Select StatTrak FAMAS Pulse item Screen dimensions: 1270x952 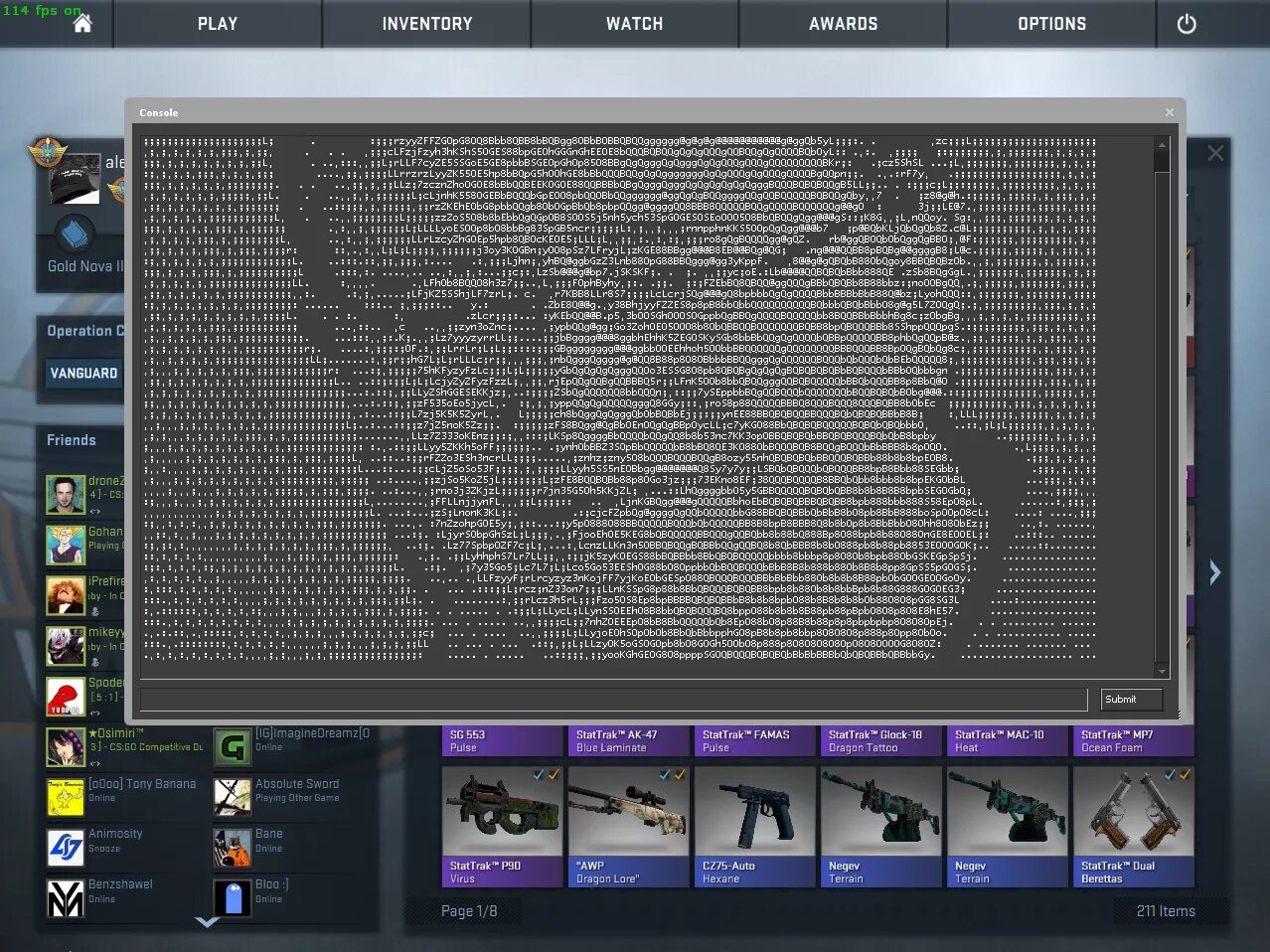point(755,741)
